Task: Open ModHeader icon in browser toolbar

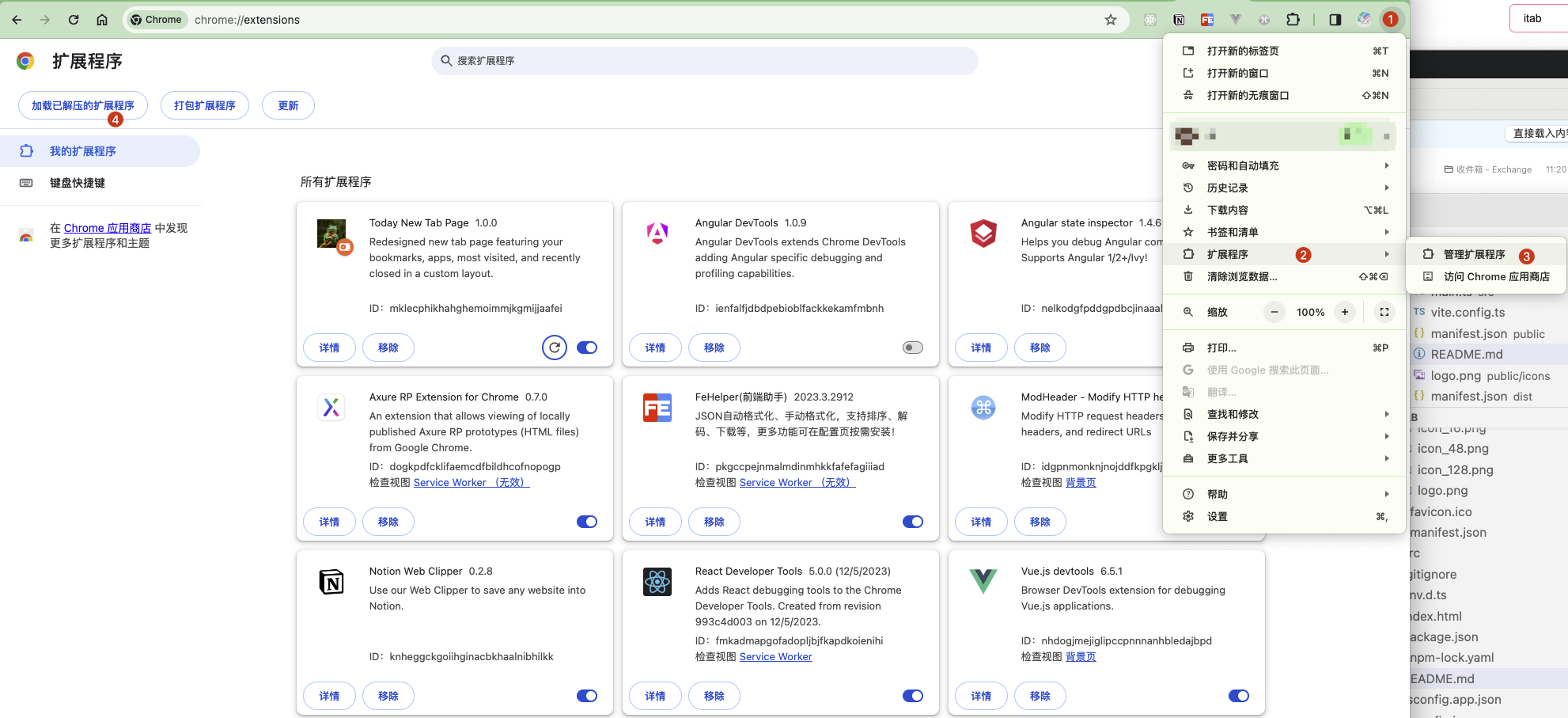Action: [x=1264, y=20]
